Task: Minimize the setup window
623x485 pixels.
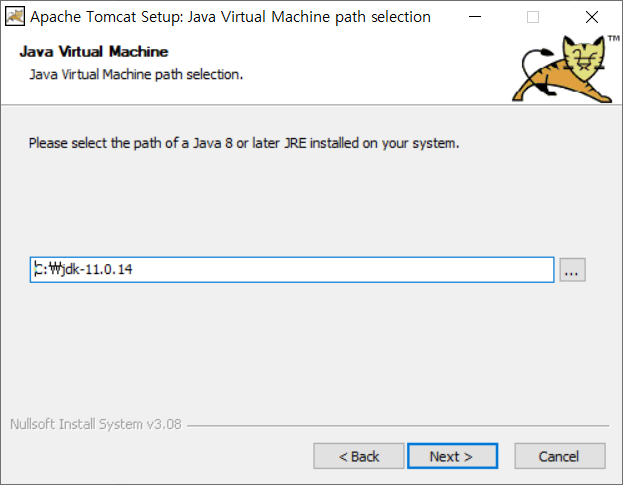Action: tap(475, 17)
